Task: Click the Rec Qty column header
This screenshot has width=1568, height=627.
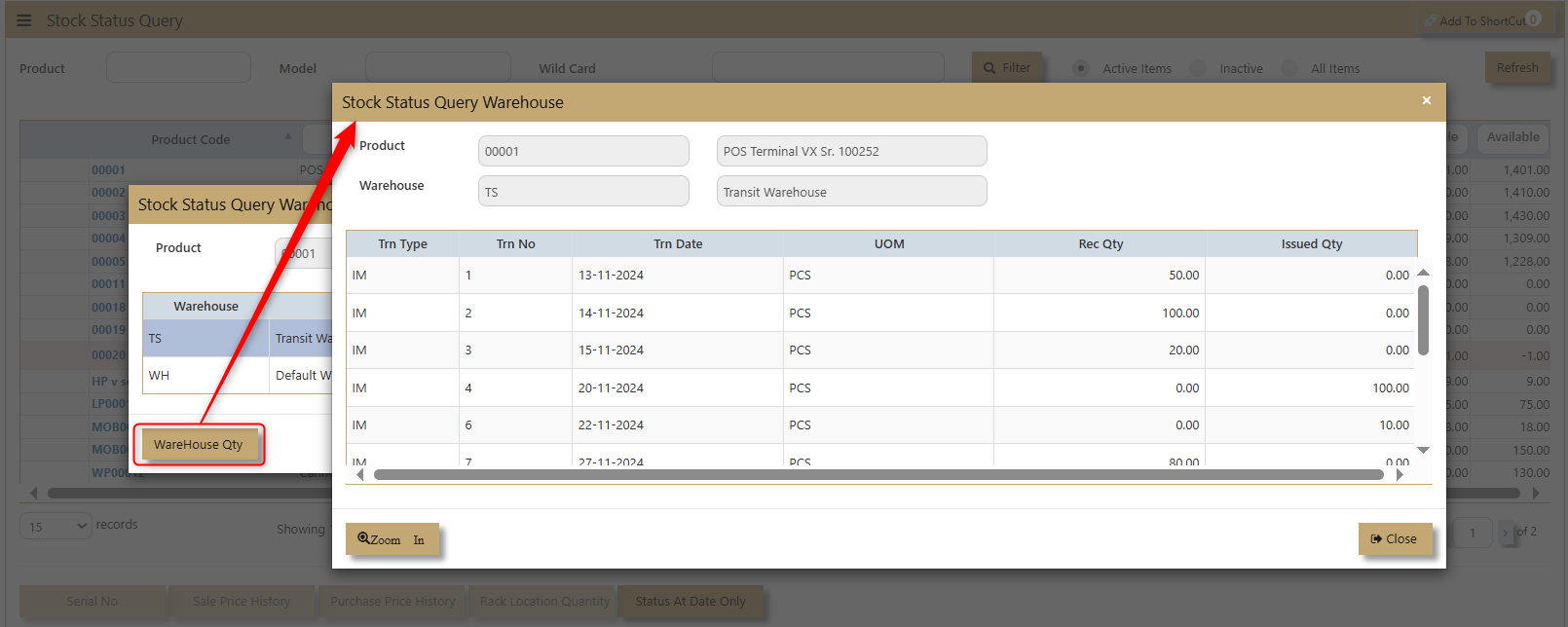Action: 1101,243
